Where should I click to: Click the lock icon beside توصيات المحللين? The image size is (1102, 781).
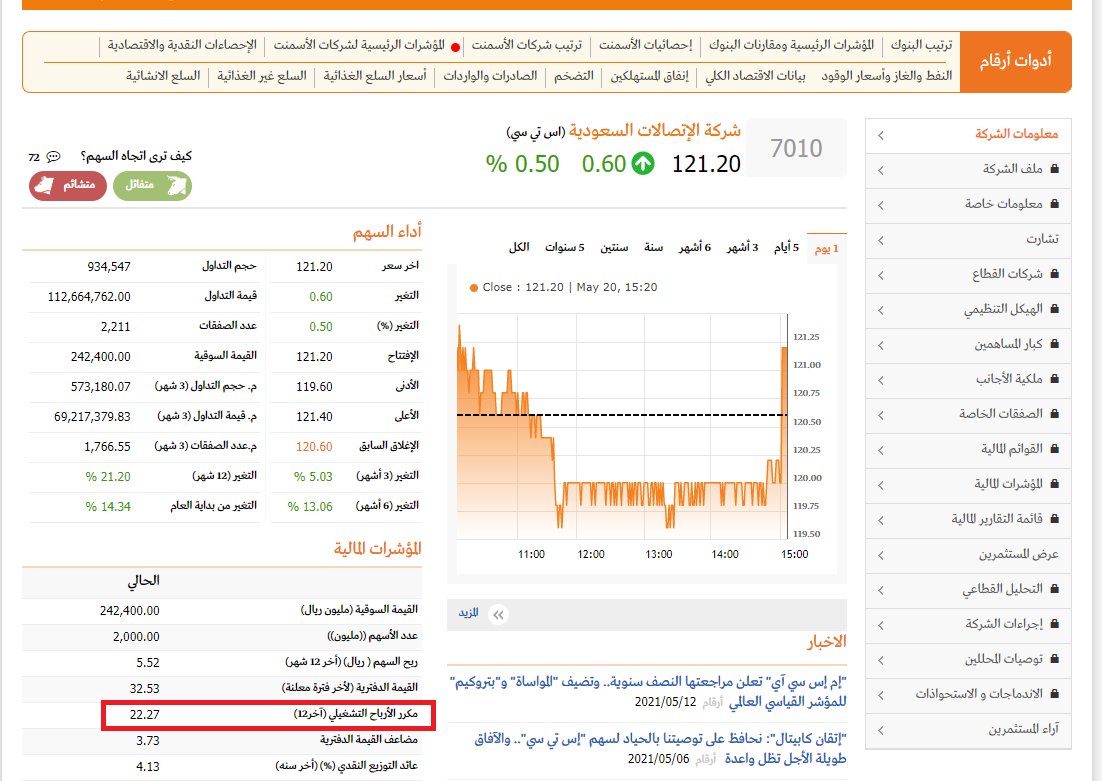click(x=1054, y=659)
